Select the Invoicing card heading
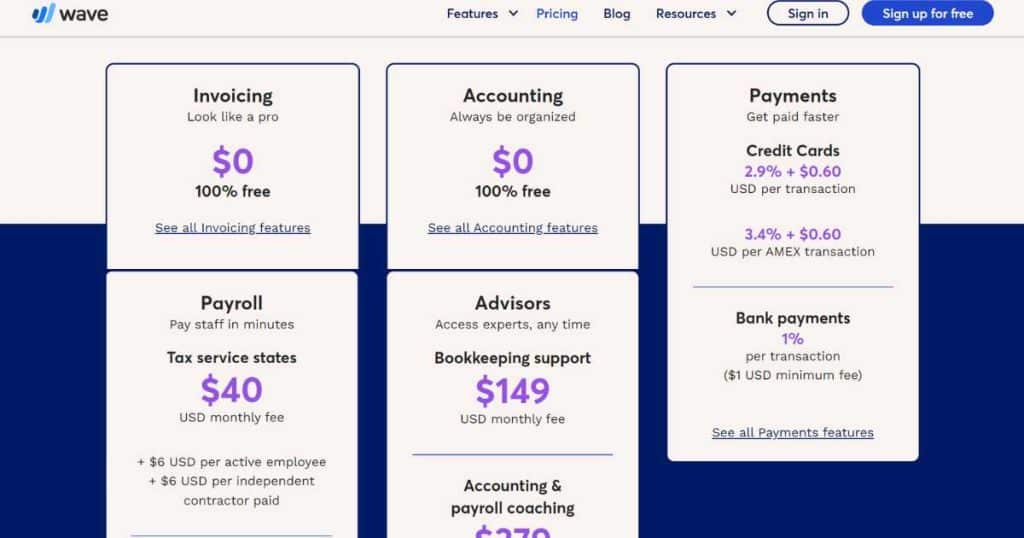Image resolution: width=1024 pixels, height=538 pixels. (x=232, y=96)
